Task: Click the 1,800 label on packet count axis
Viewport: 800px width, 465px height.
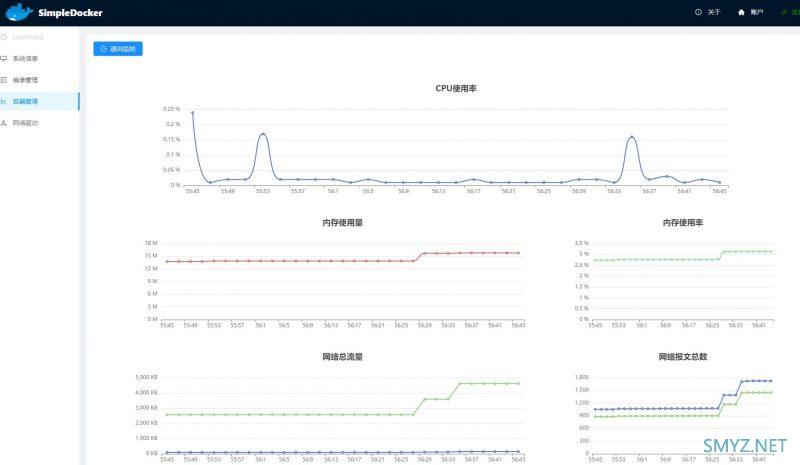Action: click(x=582, y=377)
